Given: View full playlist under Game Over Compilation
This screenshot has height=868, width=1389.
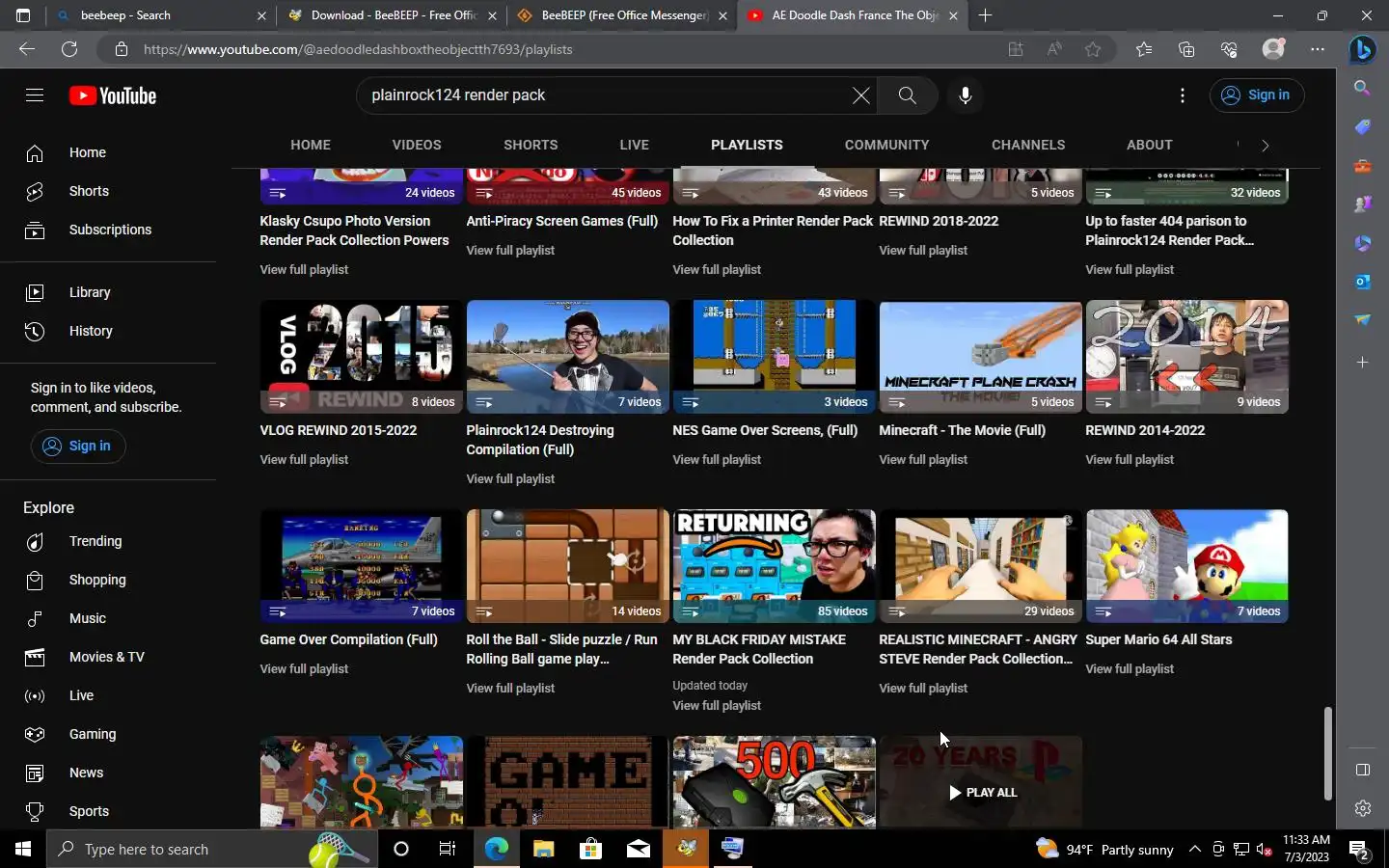Looking at the screenshot, I should pos(304,668).
